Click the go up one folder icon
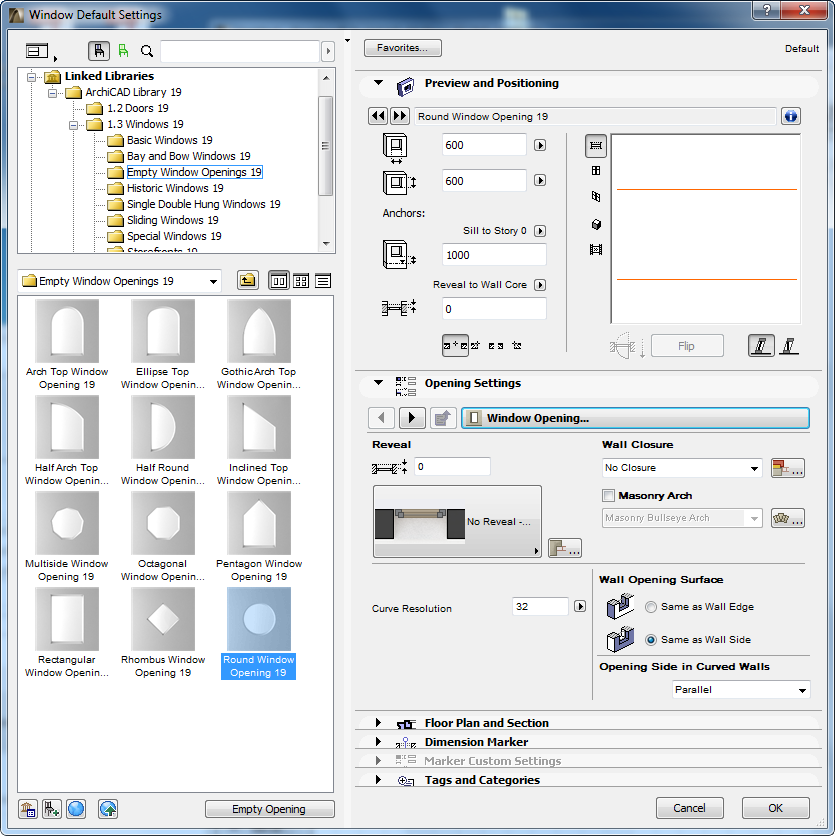The height and width of the screenshot is (836, 835). [247, 281]
